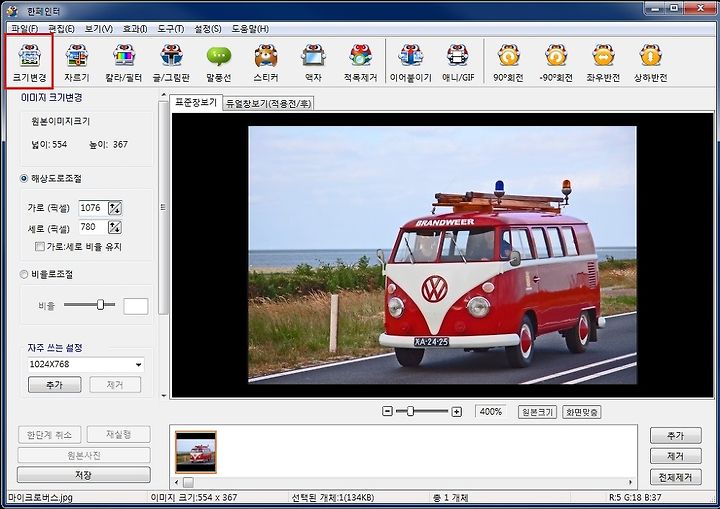This screenshot has width=720, height=509.
Task: Click the 원본사진 button
Action: 84,455
